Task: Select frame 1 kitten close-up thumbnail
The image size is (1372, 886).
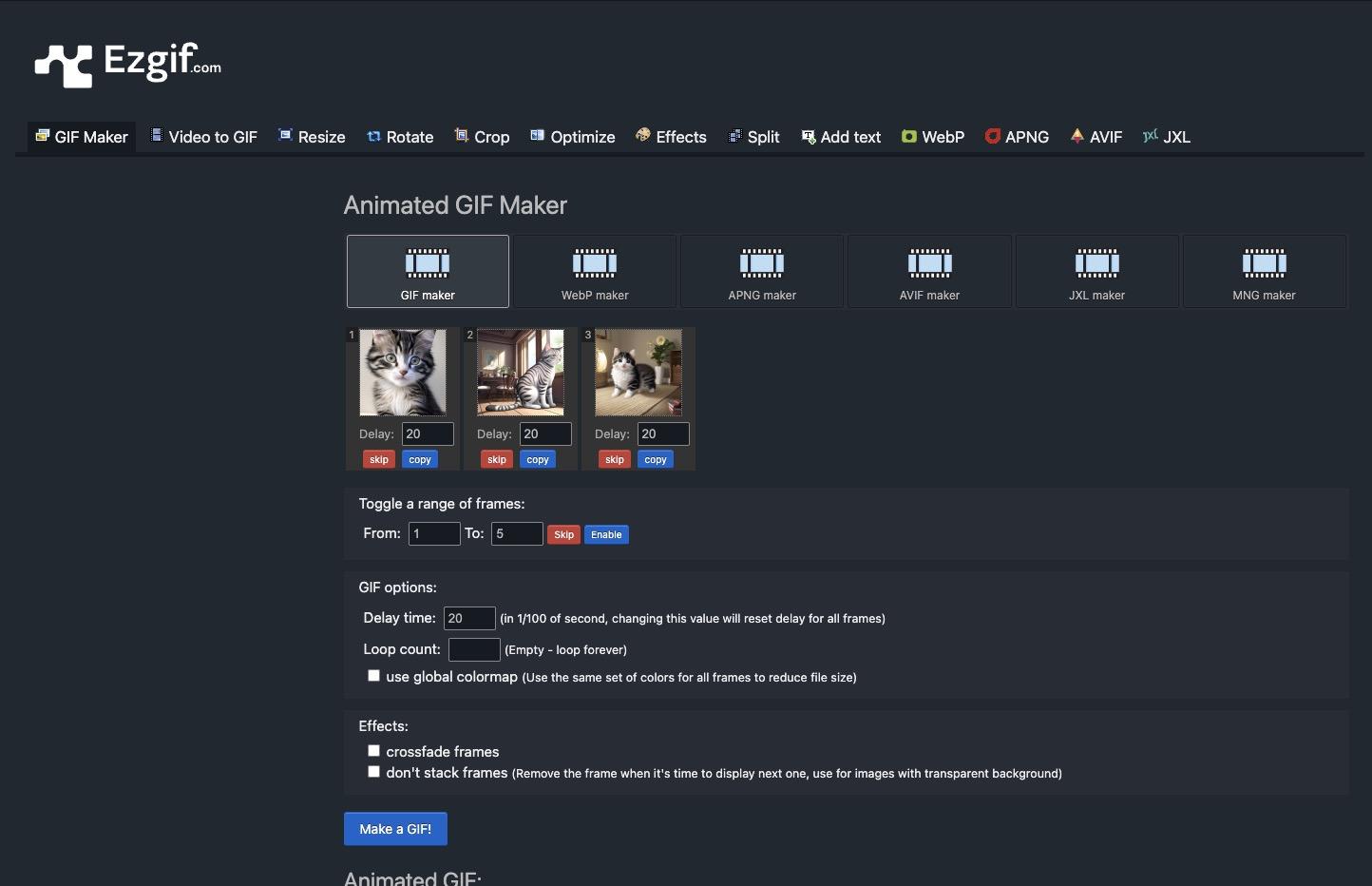Action: 403,373
